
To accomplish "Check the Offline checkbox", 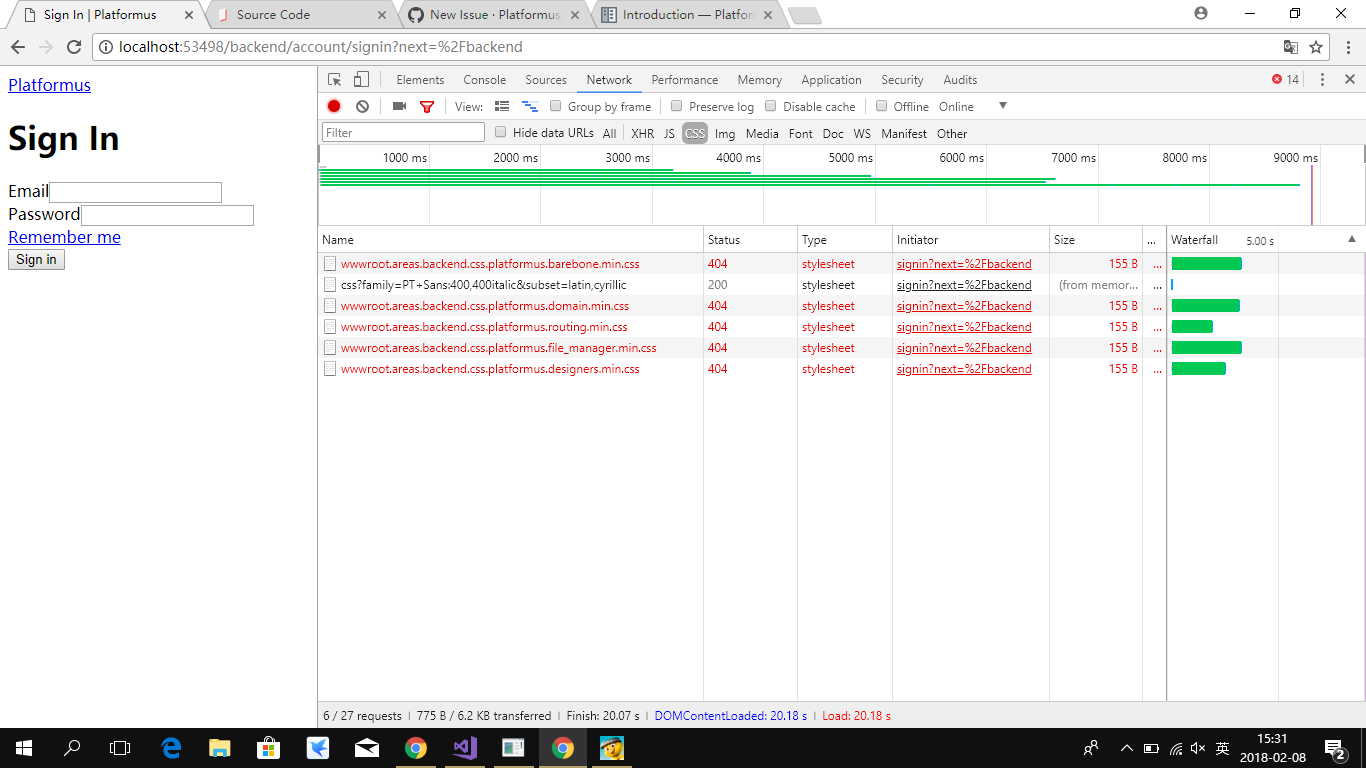I will (881, 106).
